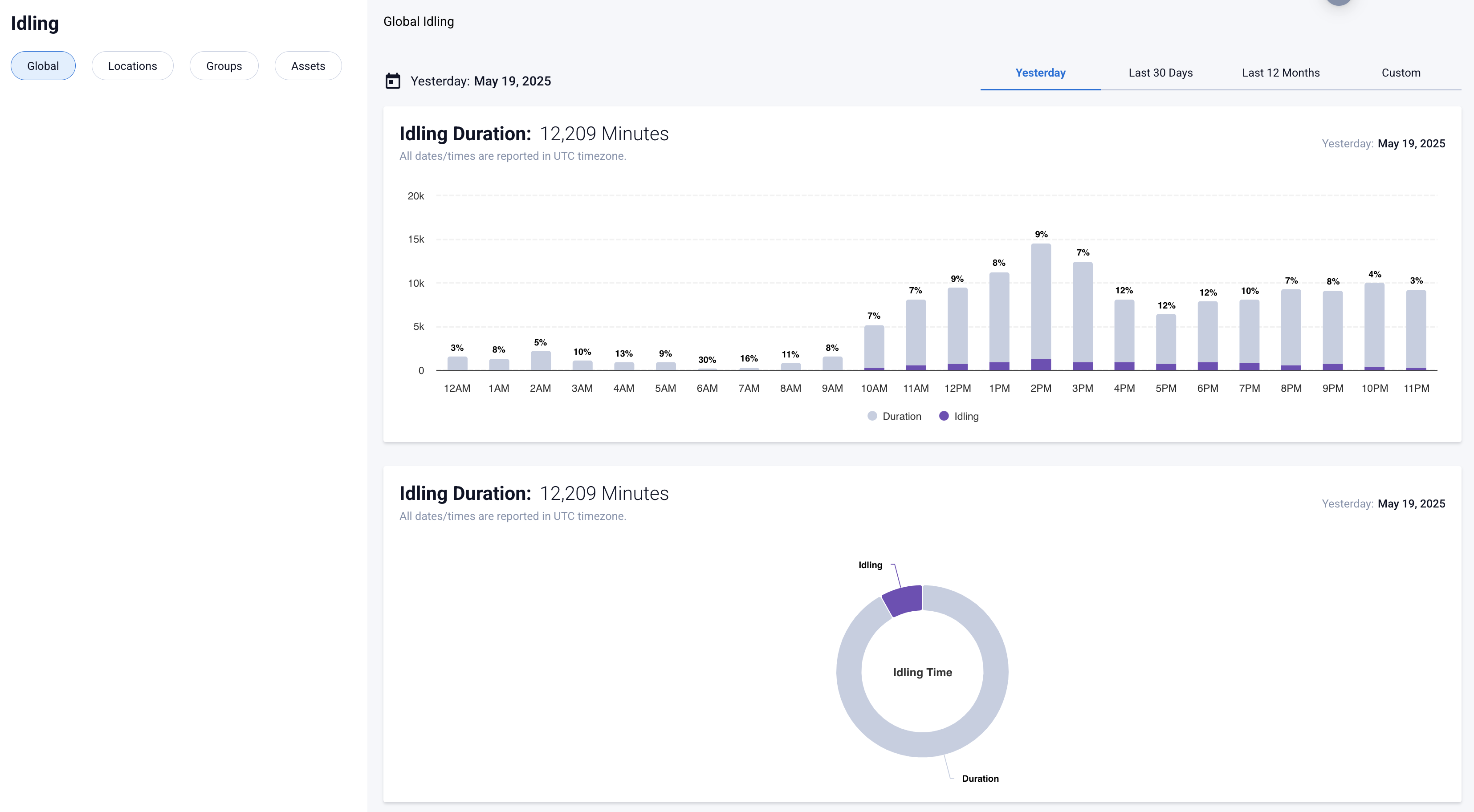Click the user avatar at top right
The height and width of the screenshot is (812, 1474).
click(1338, 2)
